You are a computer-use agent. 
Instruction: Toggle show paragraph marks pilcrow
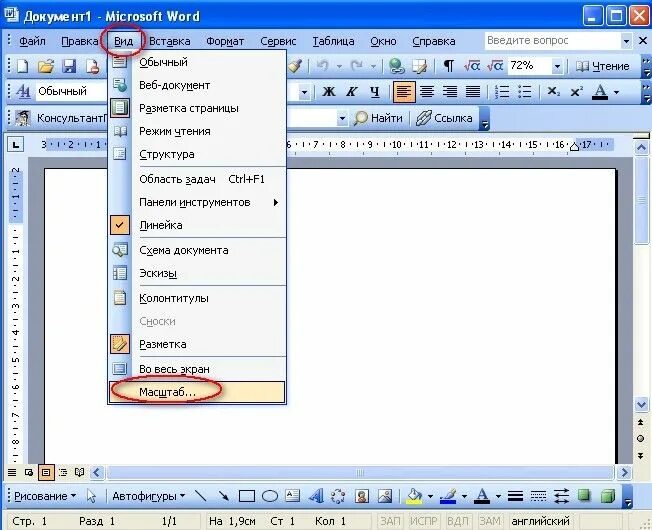pos(449,66)
